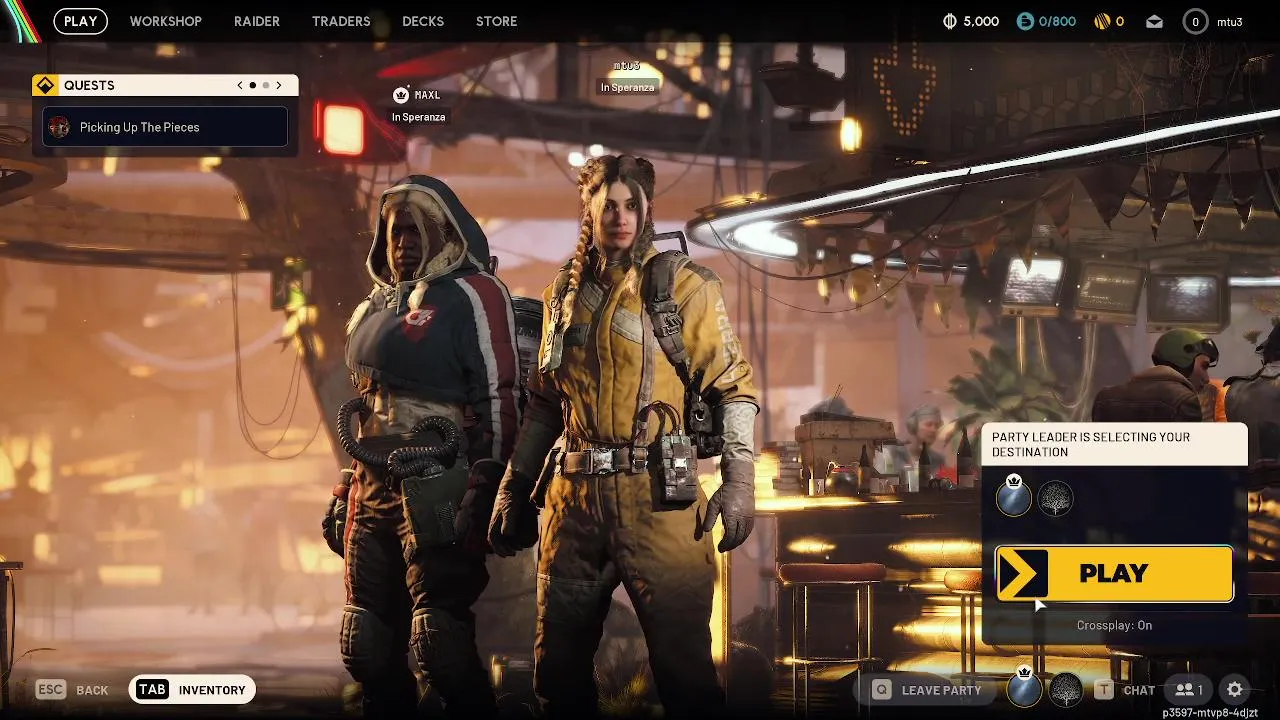The width and height of the screenshot is (1280, 720).
Task: Click the quest giver portrait icon
Action: 59,127
